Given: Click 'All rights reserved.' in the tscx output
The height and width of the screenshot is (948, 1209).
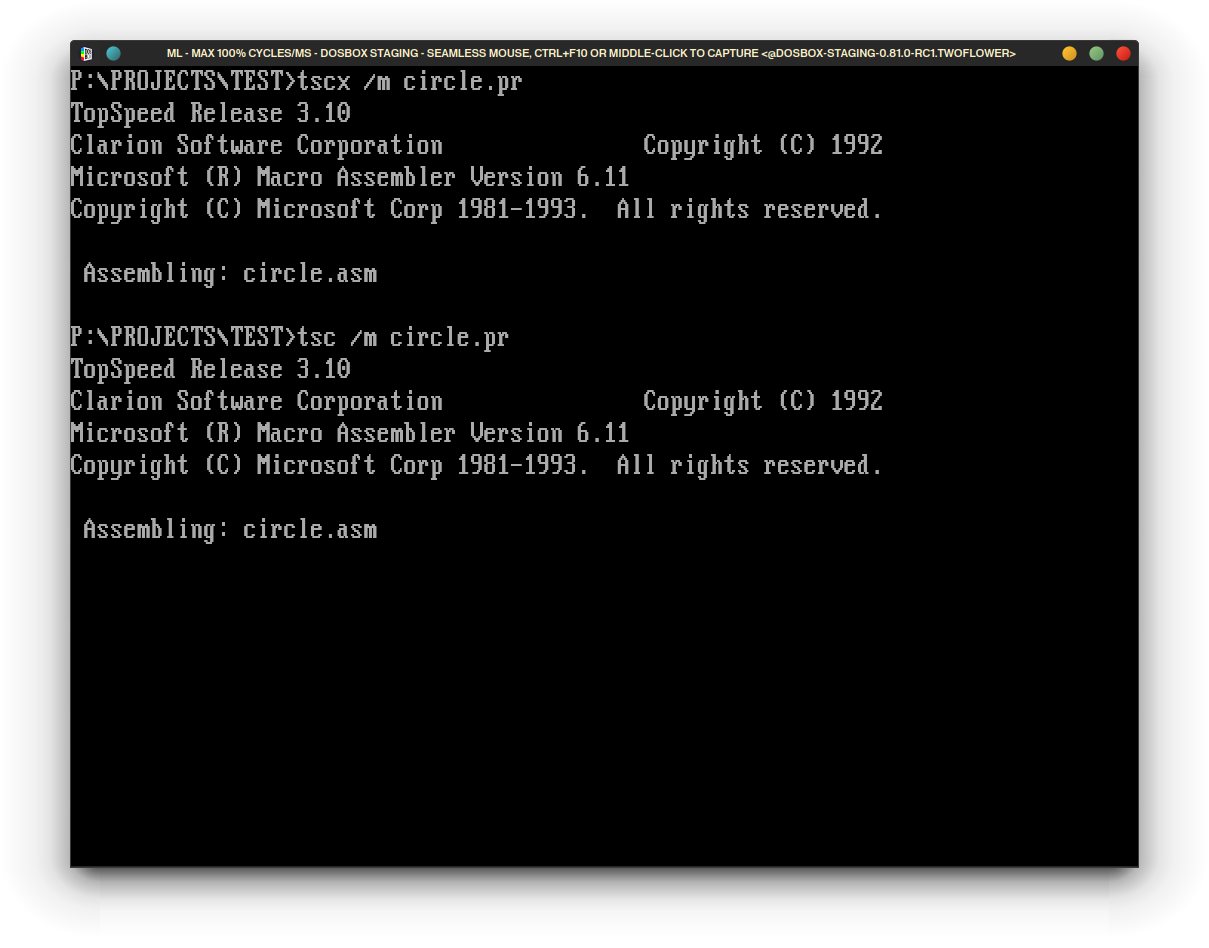Looking at the screenshot, I should (750, 210).
